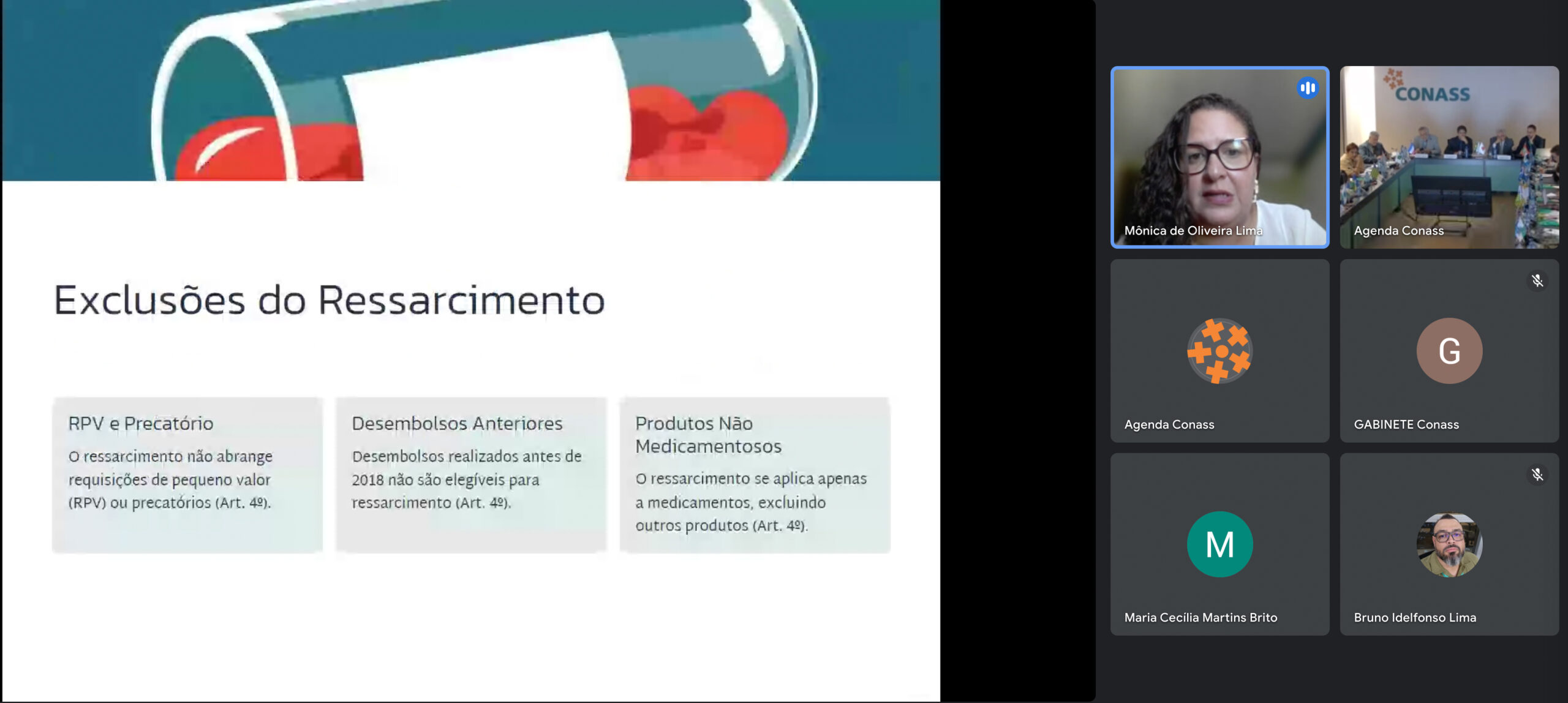Click the Mônica de Oliveira Lima name label
This screenshot has height=703, width=1568.
[1193, 231]
